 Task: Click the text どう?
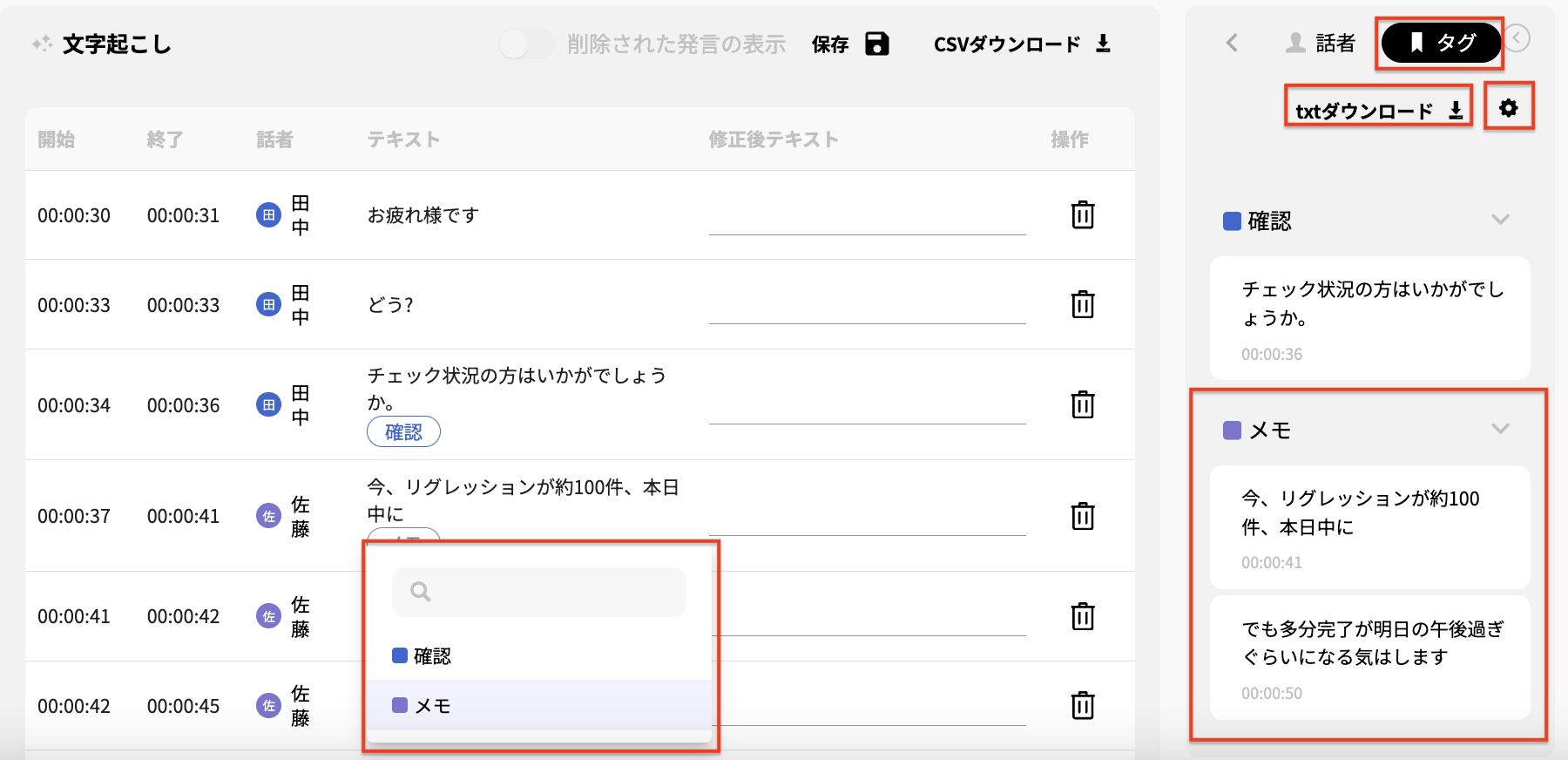390,305
